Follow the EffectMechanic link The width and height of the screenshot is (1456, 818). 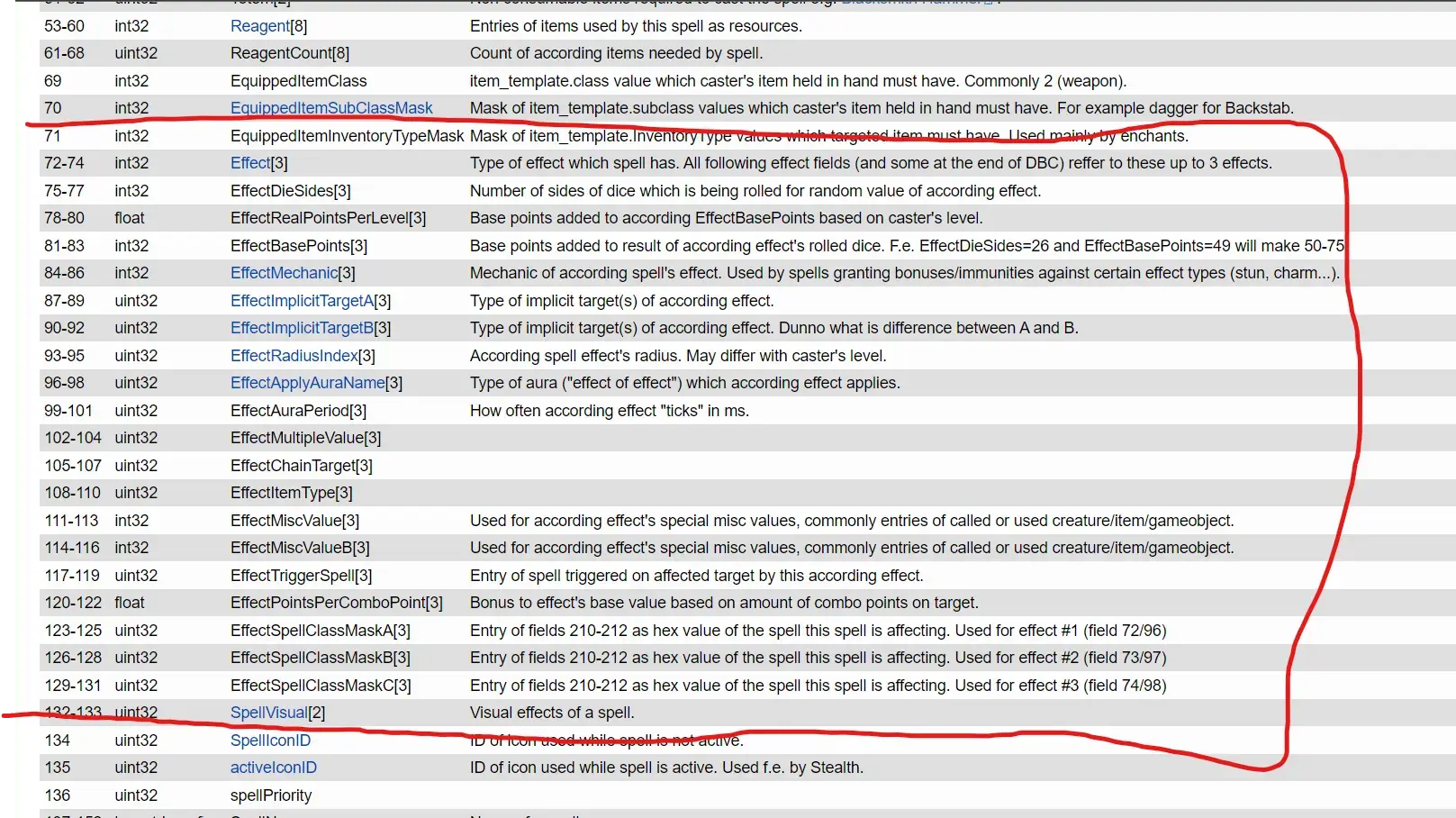tap(284, 273)
